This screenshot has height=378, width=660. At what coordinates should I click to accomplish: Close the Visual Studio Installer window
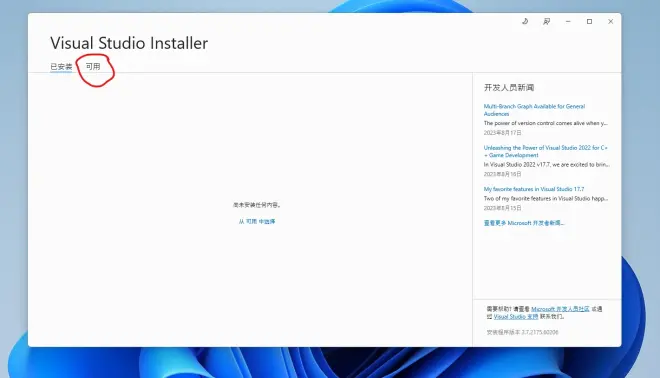click(610, 21)
